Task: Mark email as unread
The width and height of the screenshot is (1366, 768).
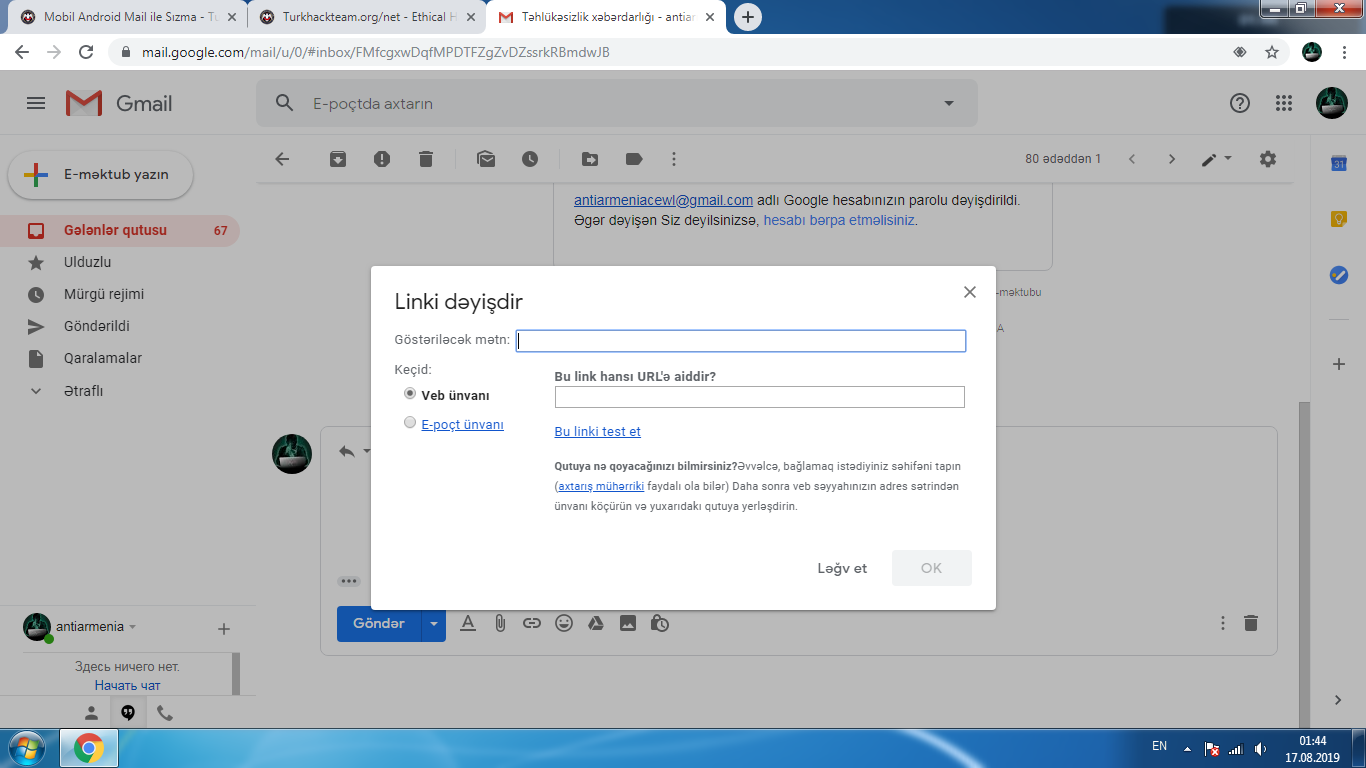Action: 486,159
